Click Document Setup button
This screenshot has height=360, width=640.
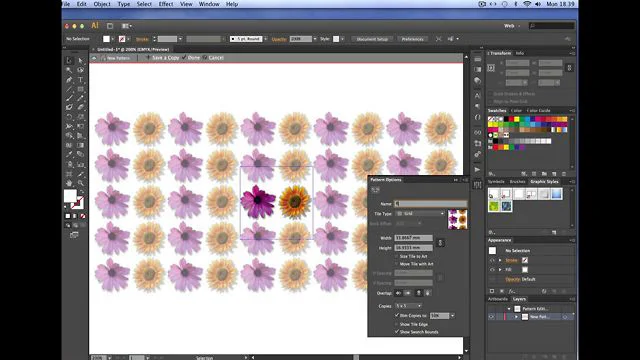click(x=372, y=39)
